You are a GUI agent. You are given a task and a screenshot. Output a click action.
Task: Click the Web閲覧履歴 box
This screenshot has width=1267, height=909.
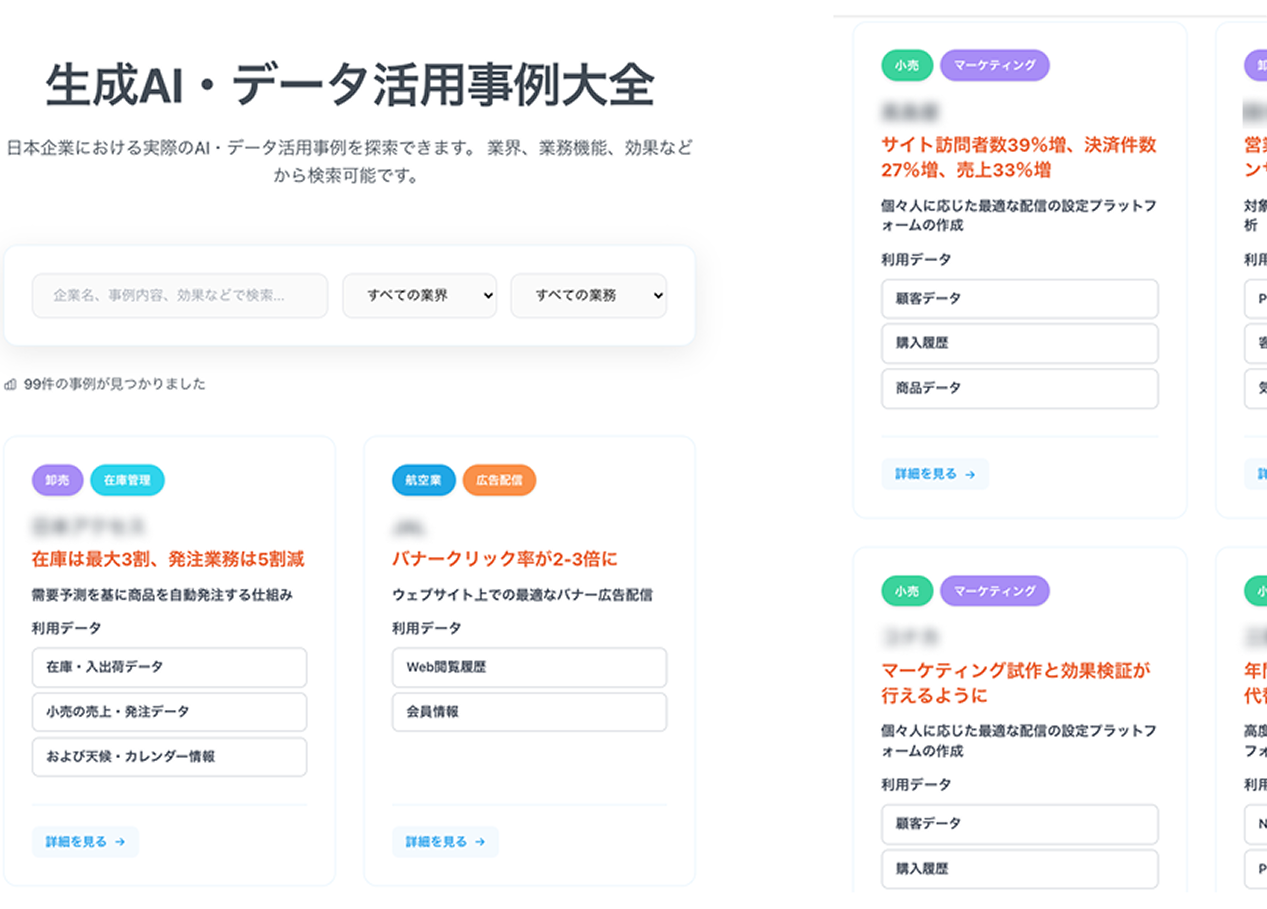(x=529, y=667)
